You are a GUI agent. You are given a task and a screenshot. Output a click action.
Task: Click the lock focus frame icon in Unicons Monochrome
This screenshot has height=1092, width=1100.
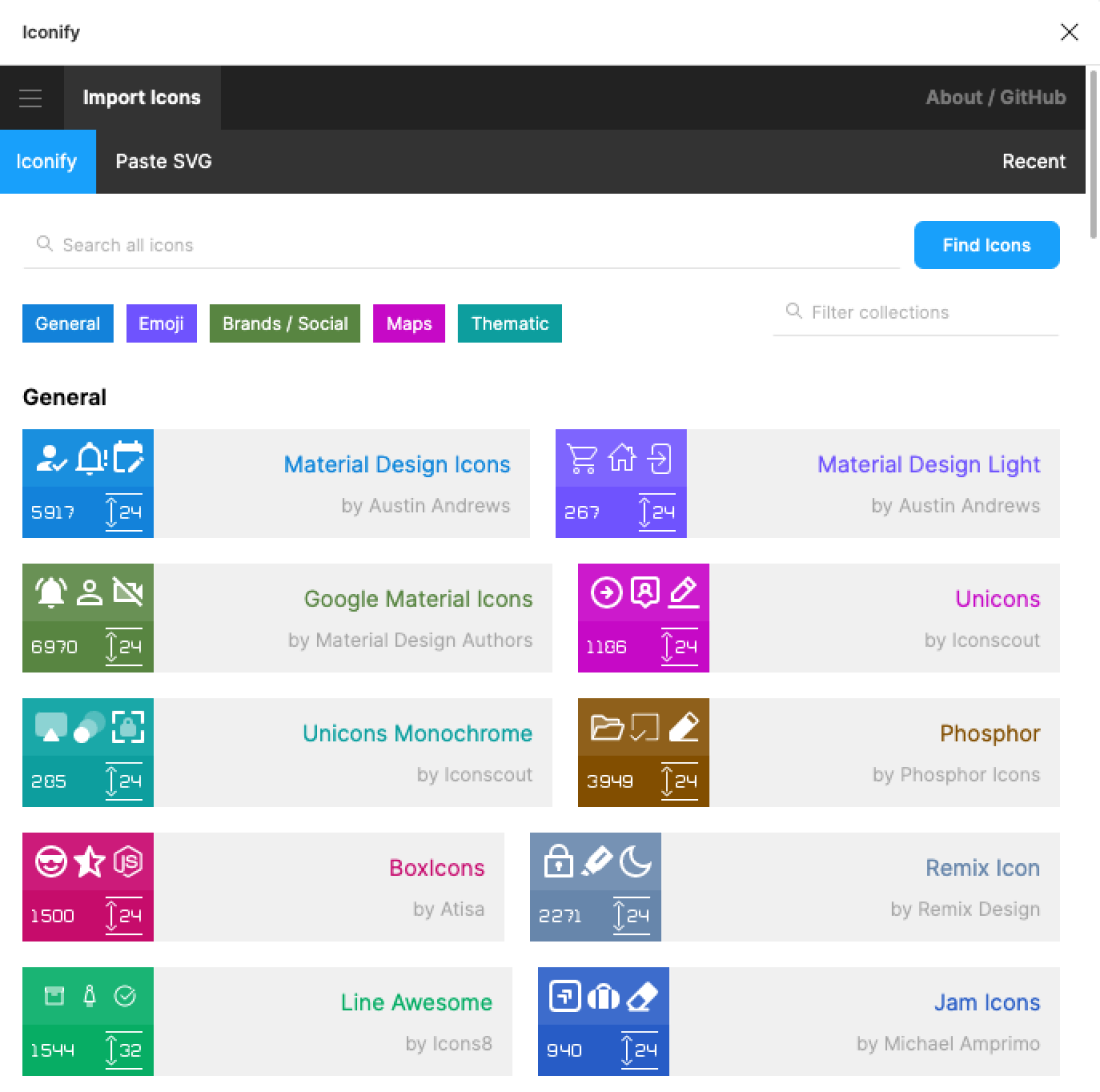[x=128, y=727]
